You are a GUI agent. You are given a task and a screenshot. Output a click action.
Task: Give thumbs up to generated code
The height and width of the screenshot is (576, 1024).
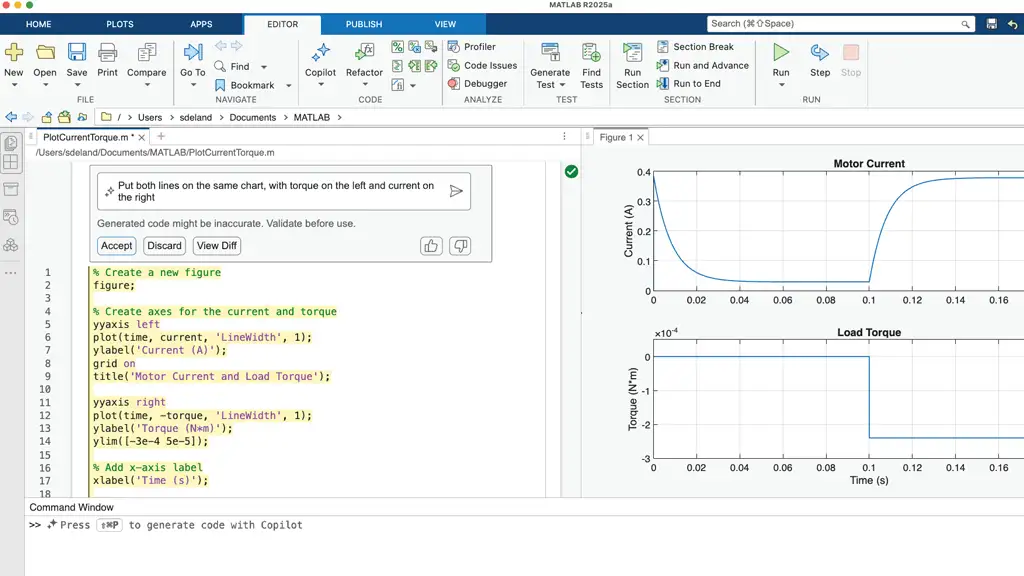[x=431, y=246]
